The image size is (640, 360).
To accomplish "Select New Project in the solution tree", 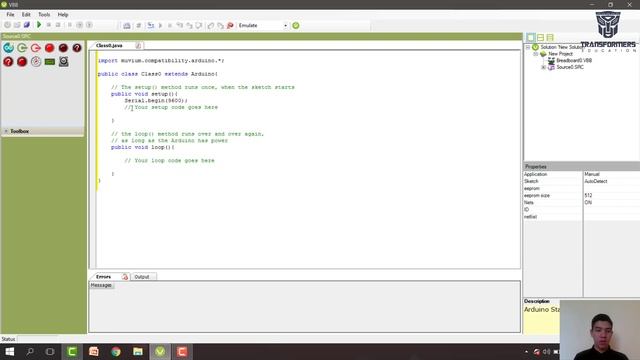I will 560,54.
